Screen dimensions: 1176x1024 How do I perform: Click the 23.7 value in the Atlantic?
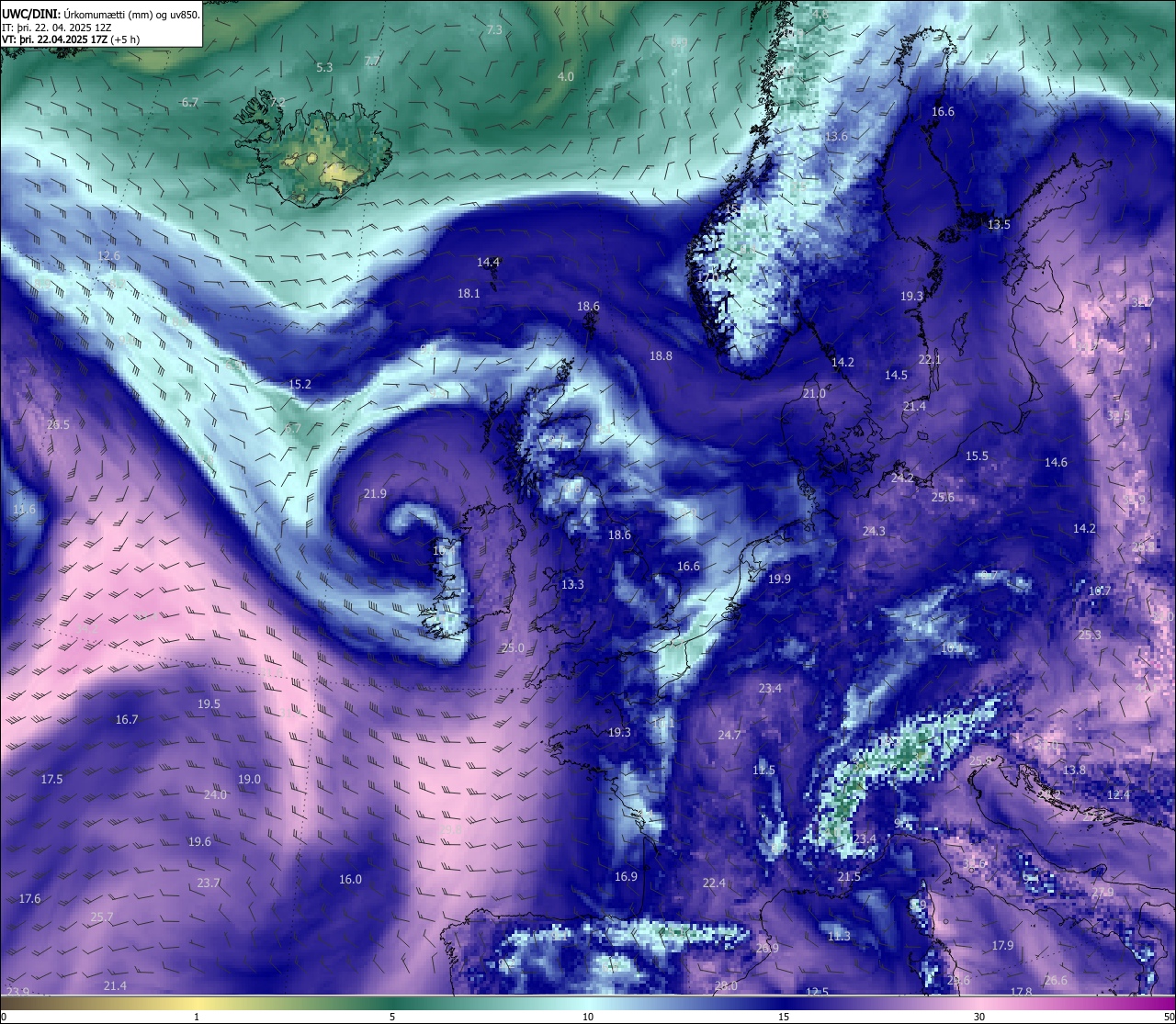coord(209,883)
